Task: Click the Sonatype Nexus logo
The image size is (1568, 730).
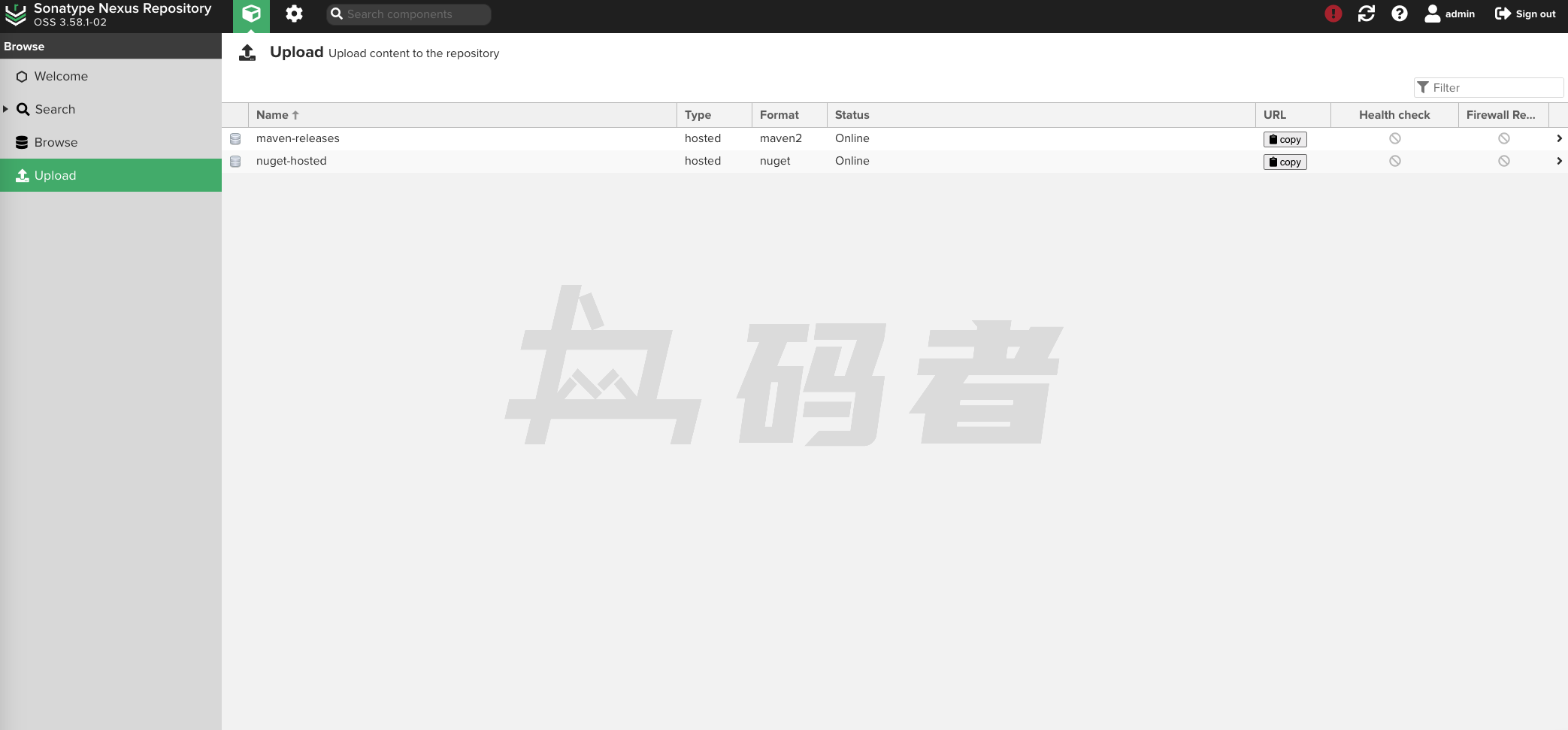Action: pyautogui.click(x=16, y=14)
